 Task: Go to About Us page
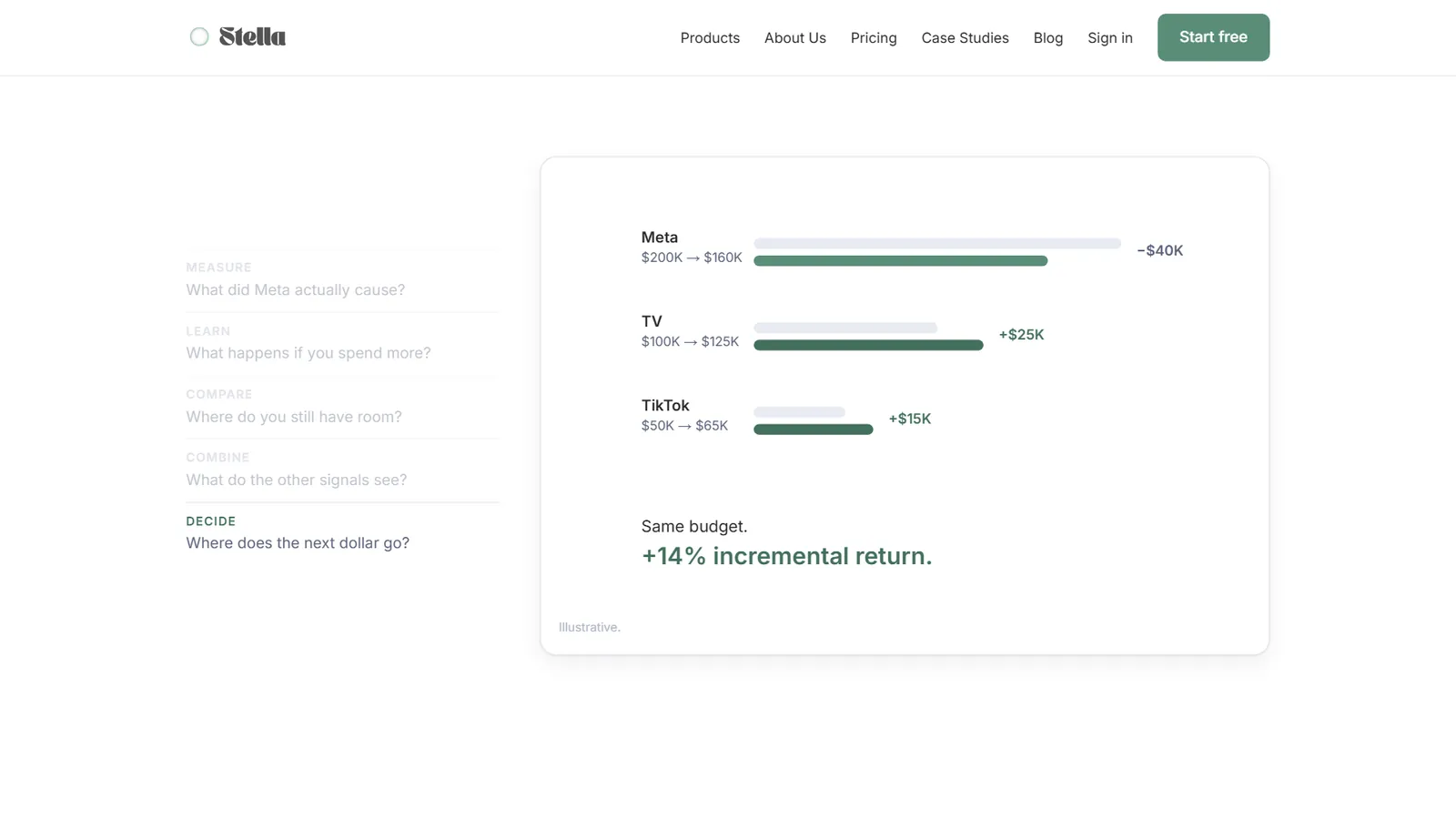coord(795,37)
